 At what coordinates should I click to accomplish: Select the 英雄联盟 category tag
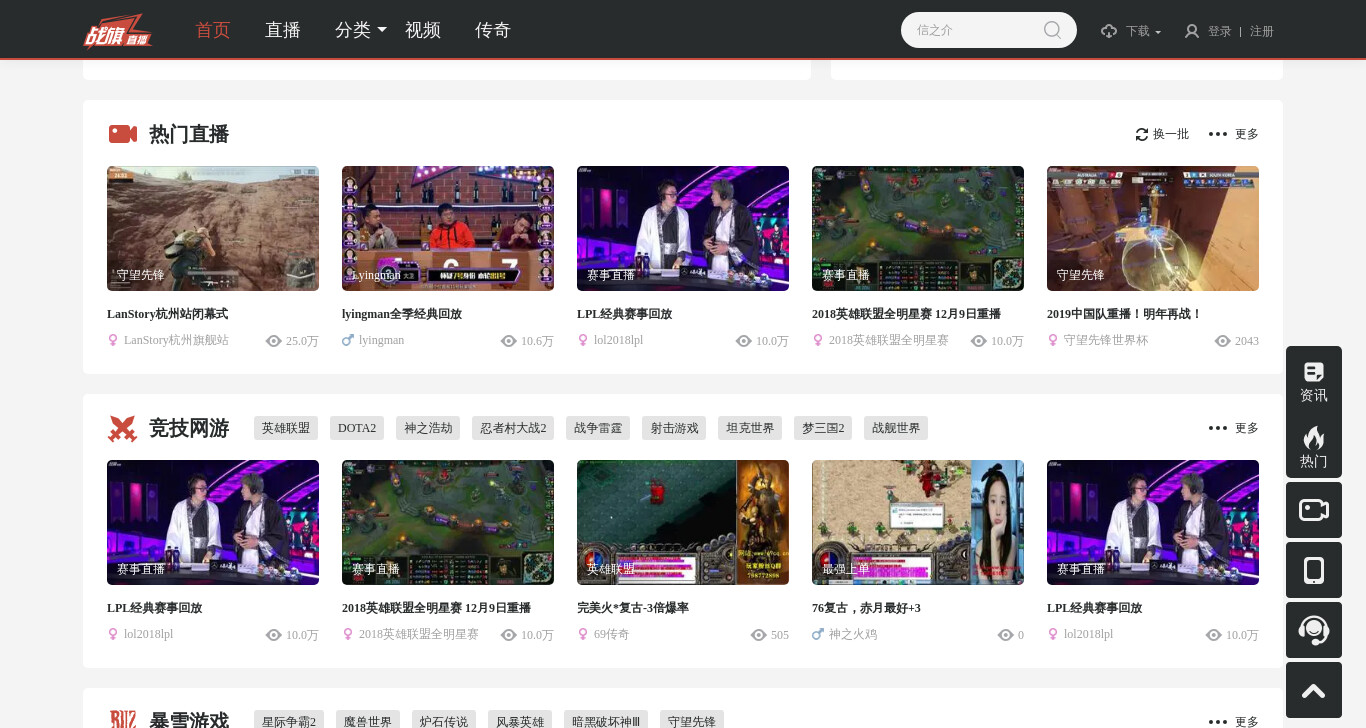286,428
